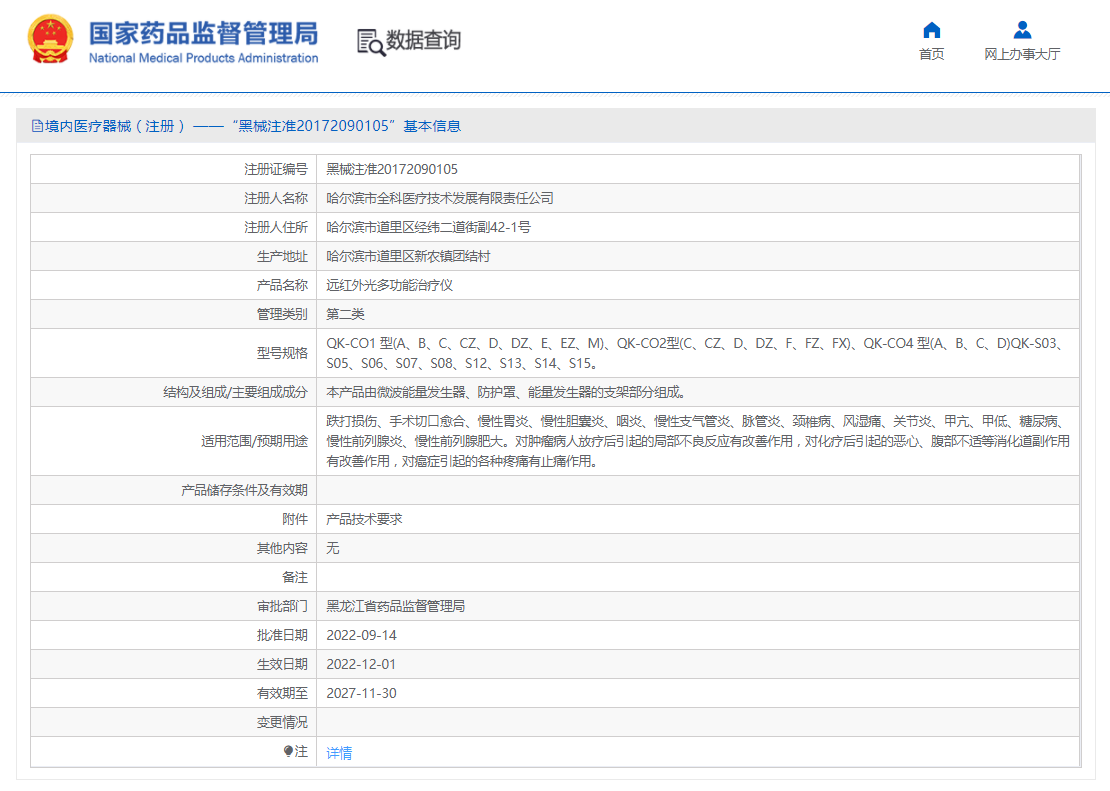Click the 有效期至 label
This screenshot has height=791, width=1110.
(x=282, y=693)
